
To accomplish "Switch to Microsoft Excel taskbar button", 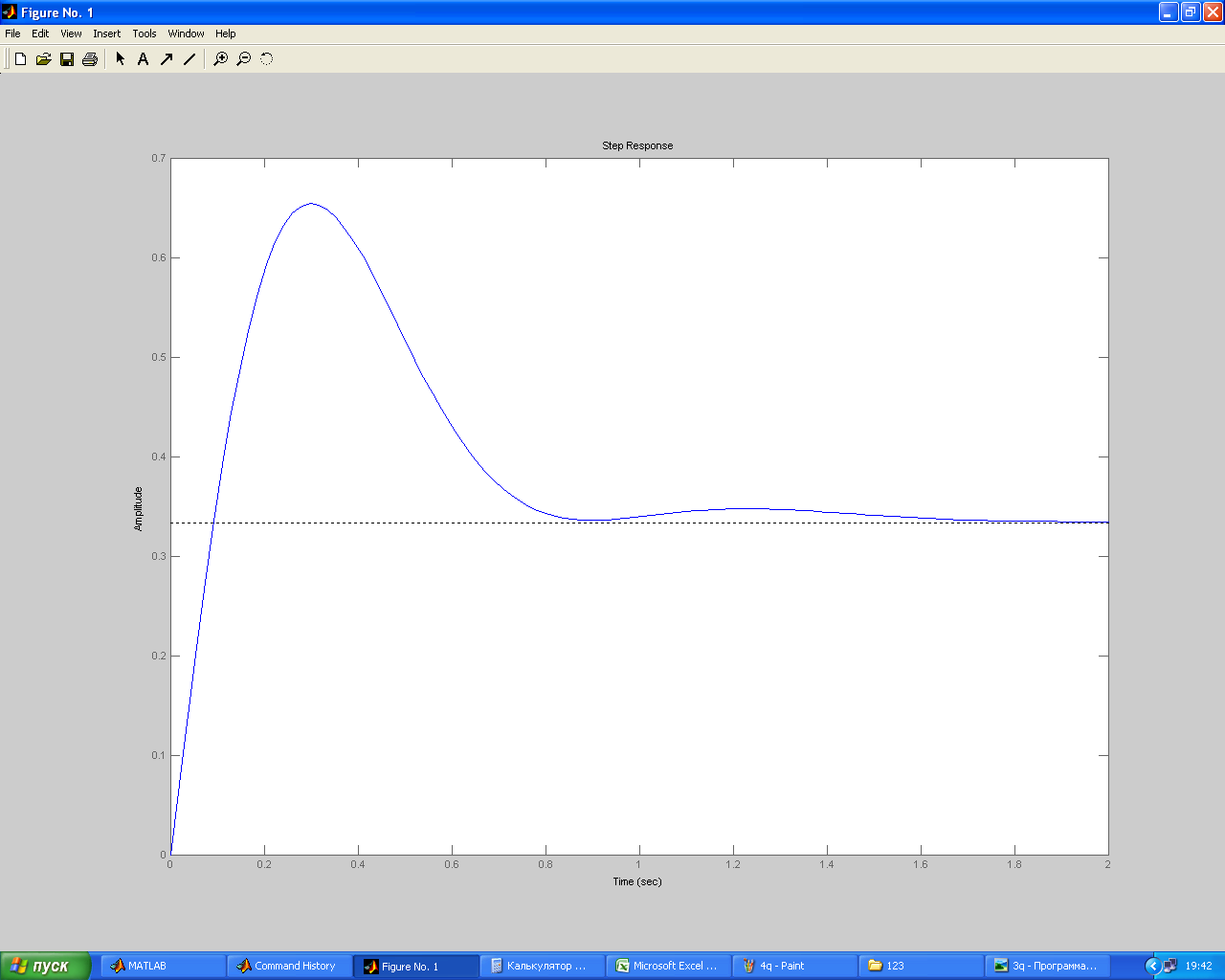I will (x=669, y=966).
